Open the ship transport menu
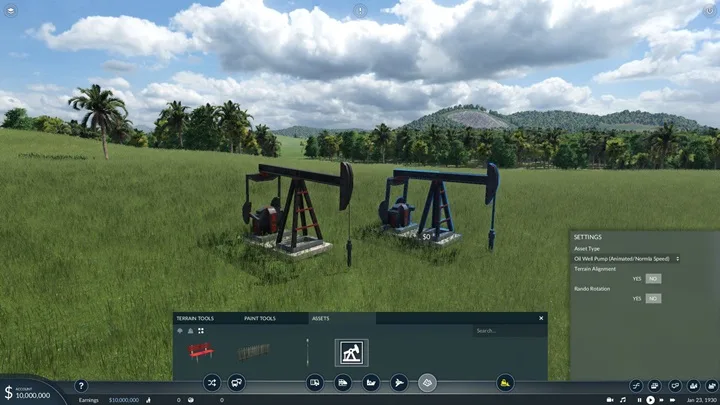 371,382
